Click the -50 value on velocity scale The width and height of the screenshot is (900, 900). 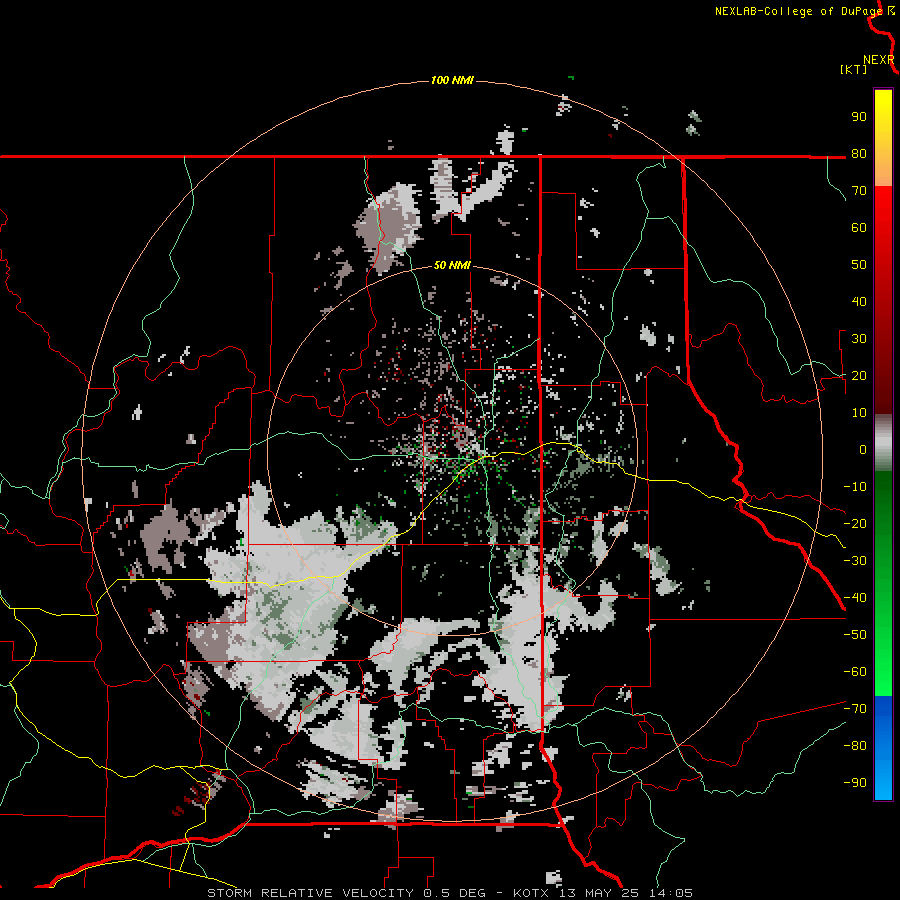click(x=855, y=635)
